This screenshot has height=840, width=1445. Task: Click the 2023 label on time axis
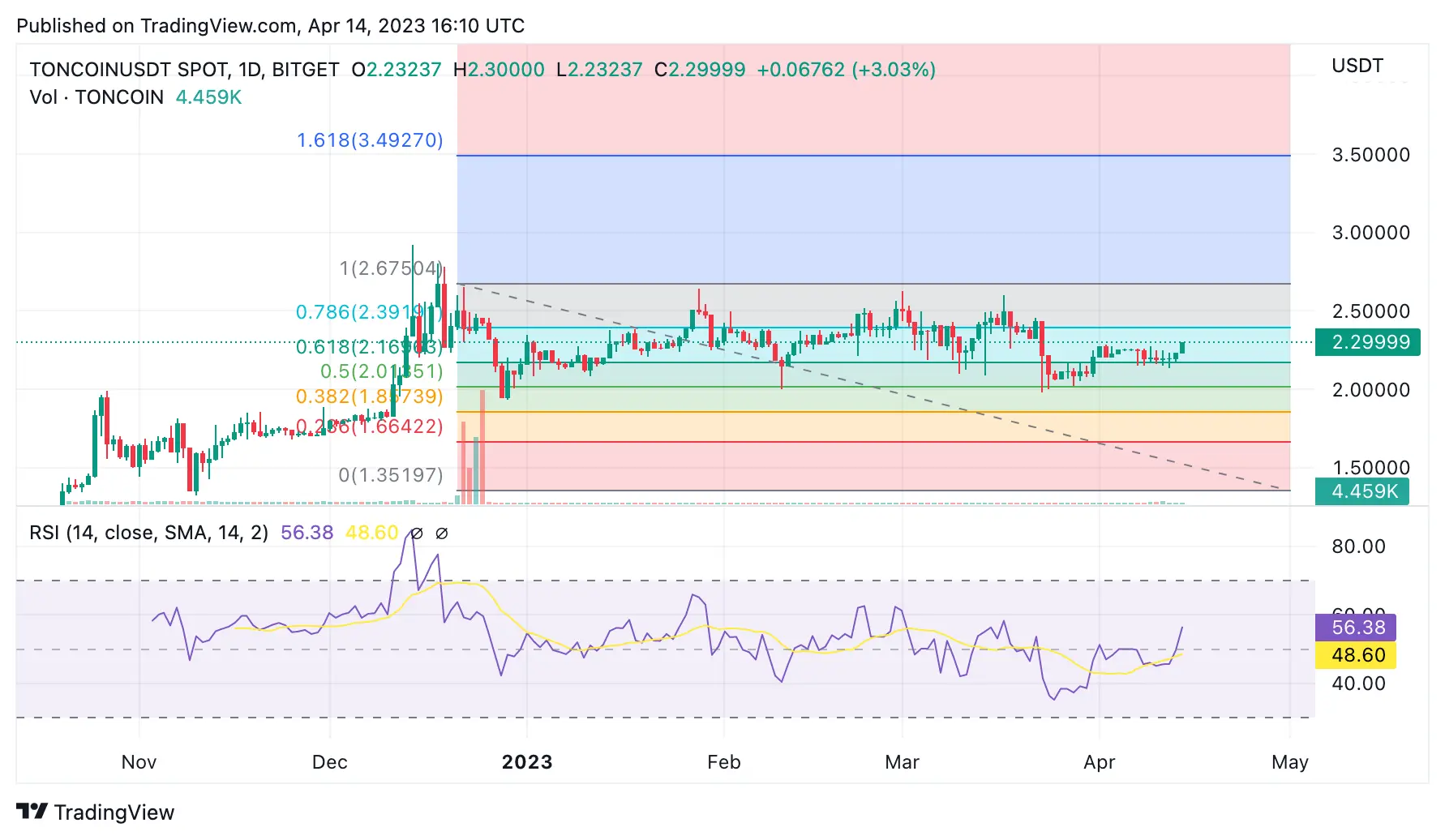[527, 762]
